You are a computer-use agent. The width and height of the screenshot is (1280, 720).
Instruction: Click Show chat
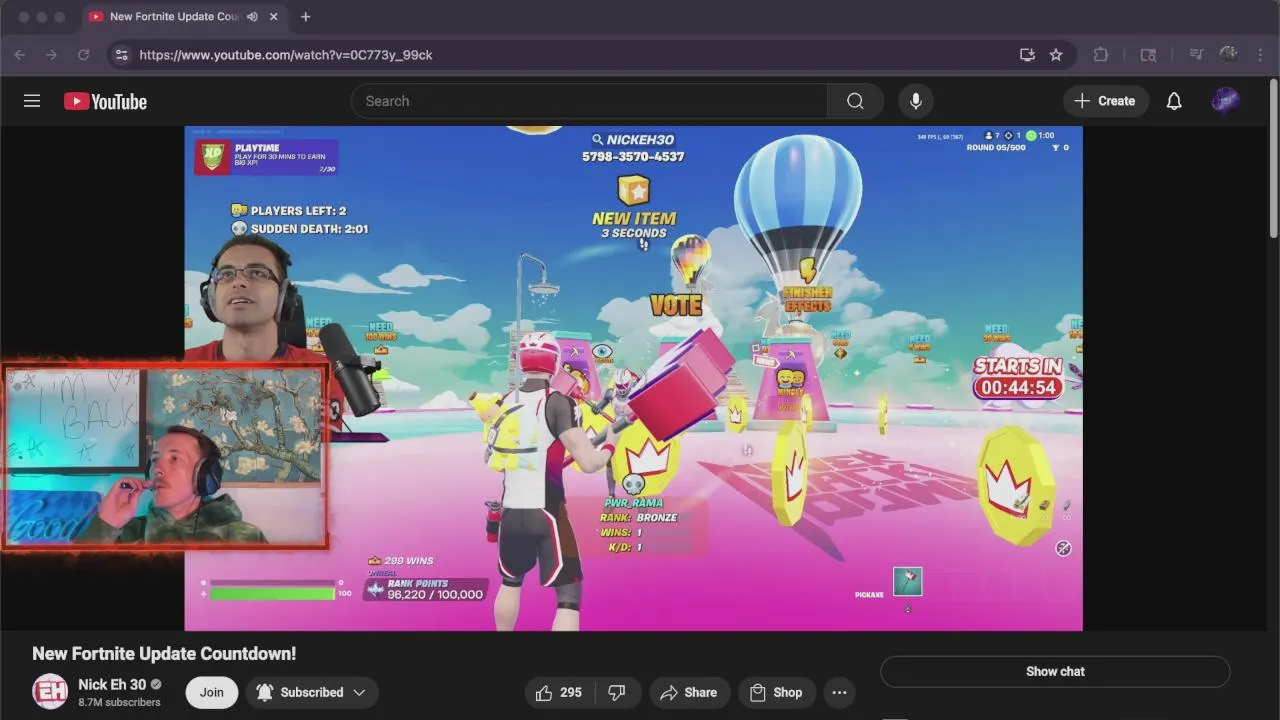pyautogui.click(x=1055, y=672)
